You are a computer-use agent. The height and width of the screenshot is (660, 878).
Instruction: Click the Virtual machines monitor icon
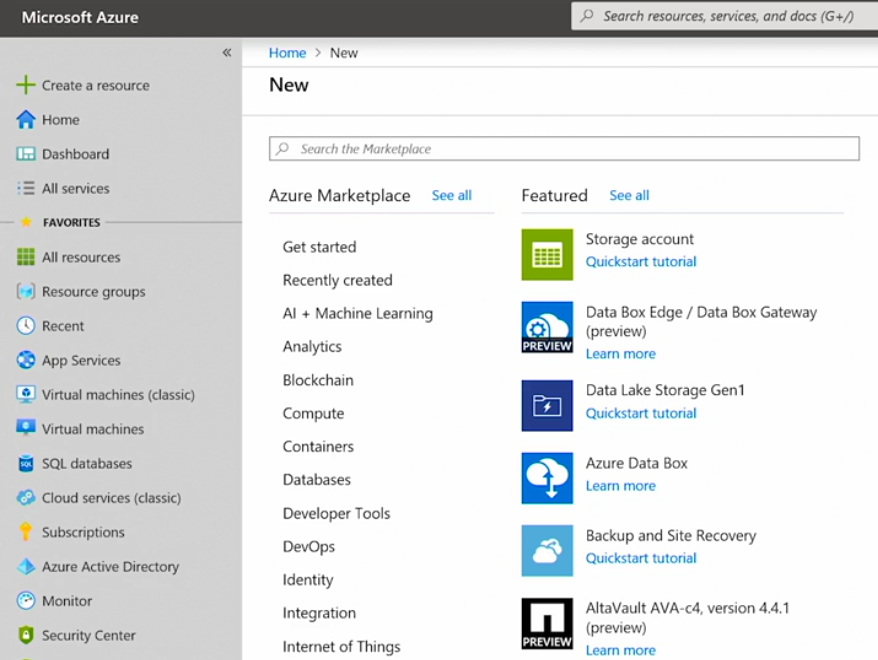pos(26,428)
